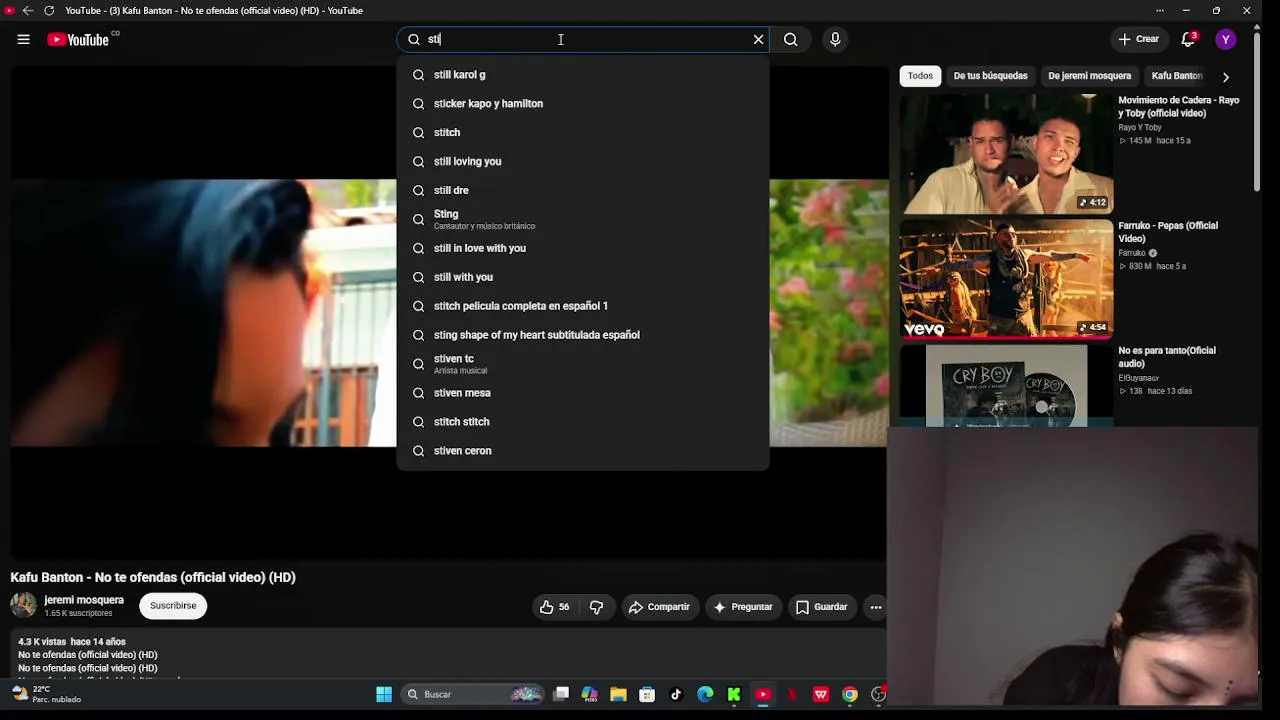Go to the YouTube home logo
The width and height of the screenshot is (1280, 720).
tap(78, 40)
